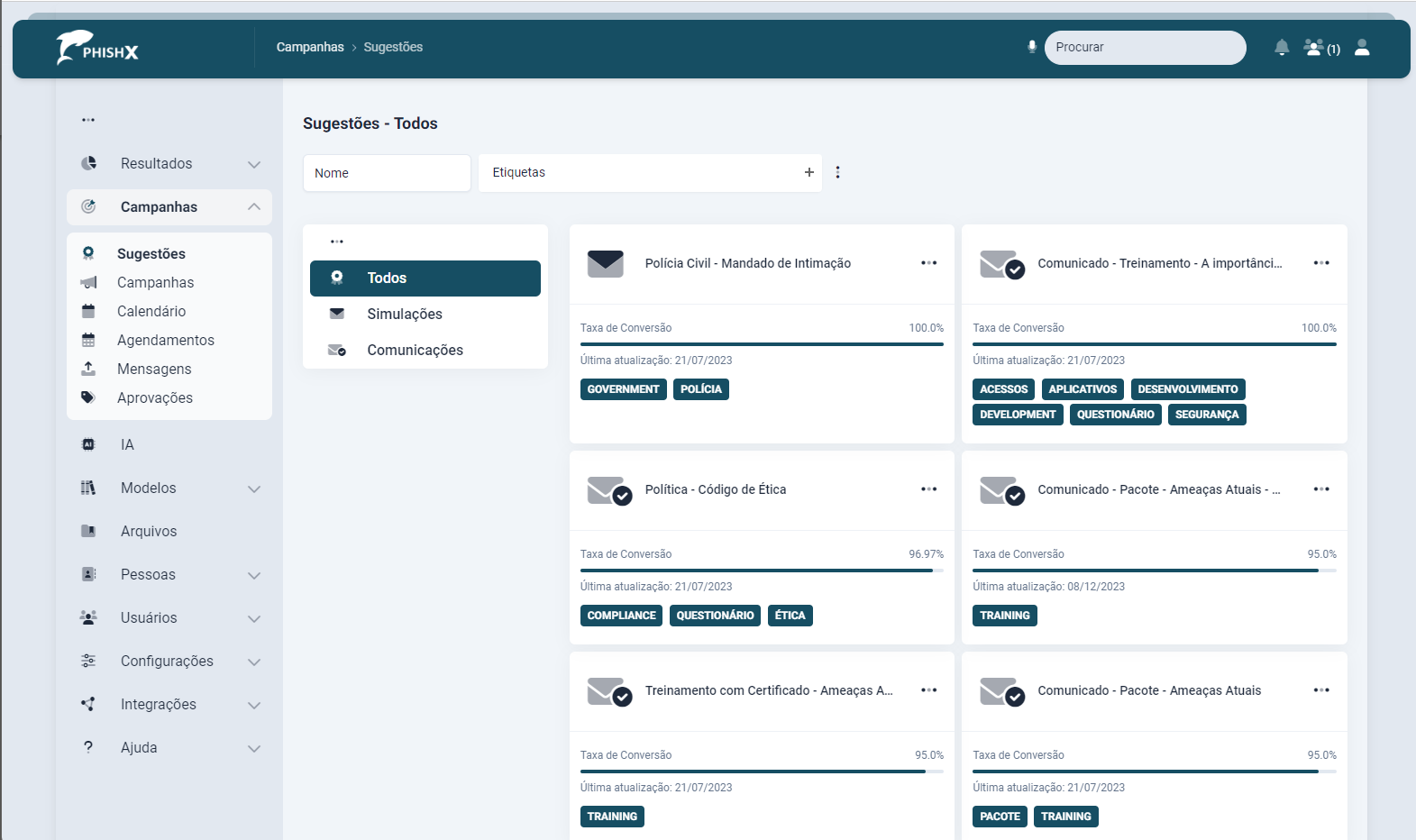Image resolution: width=1416 pixels, height=840 pixels.
Task: Click the Campanhas breadcrumb link
Action: [x=310, y=47]
